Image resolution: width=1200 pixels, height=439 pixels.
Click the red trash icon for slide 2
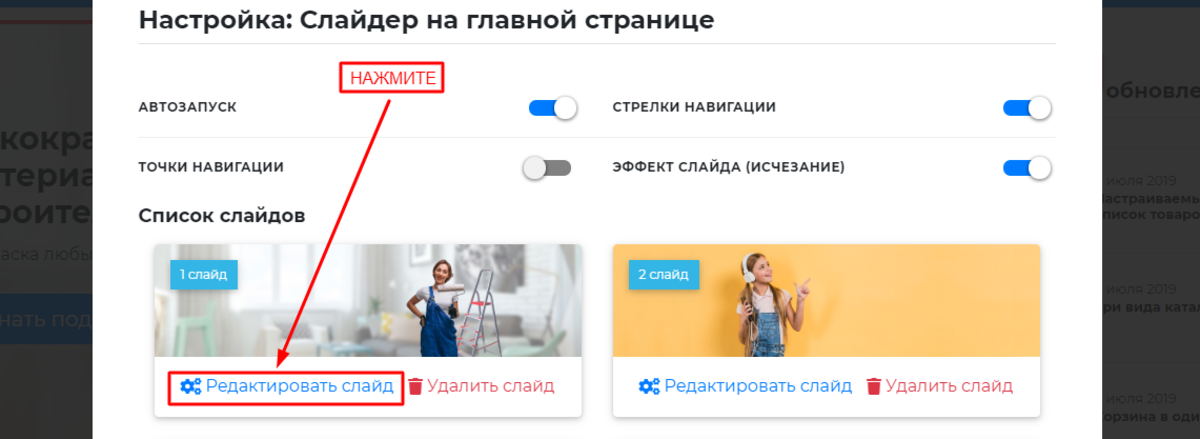[874, 386]
